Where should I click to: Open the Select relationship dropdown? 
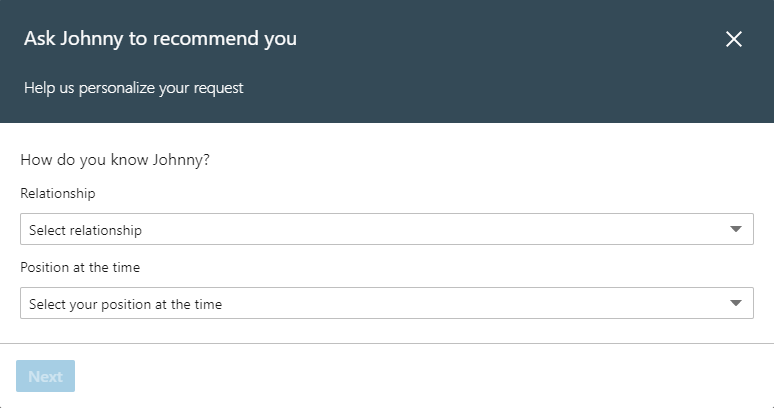[x=386, y=230]
